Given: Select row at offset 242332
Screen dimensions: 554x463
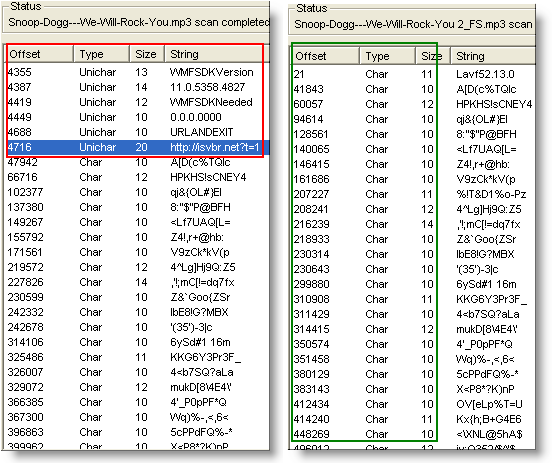Looking at the screenshot, I should 137,312.
